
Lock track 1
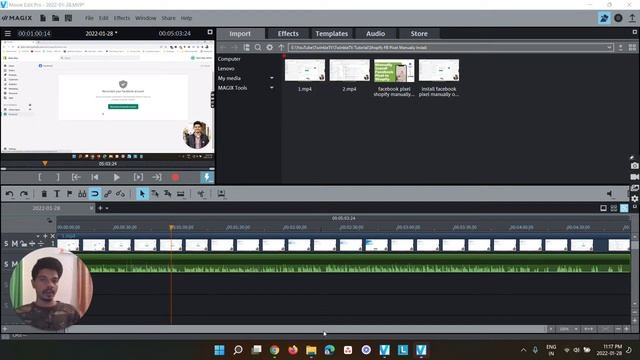click(x=24, y=244)
